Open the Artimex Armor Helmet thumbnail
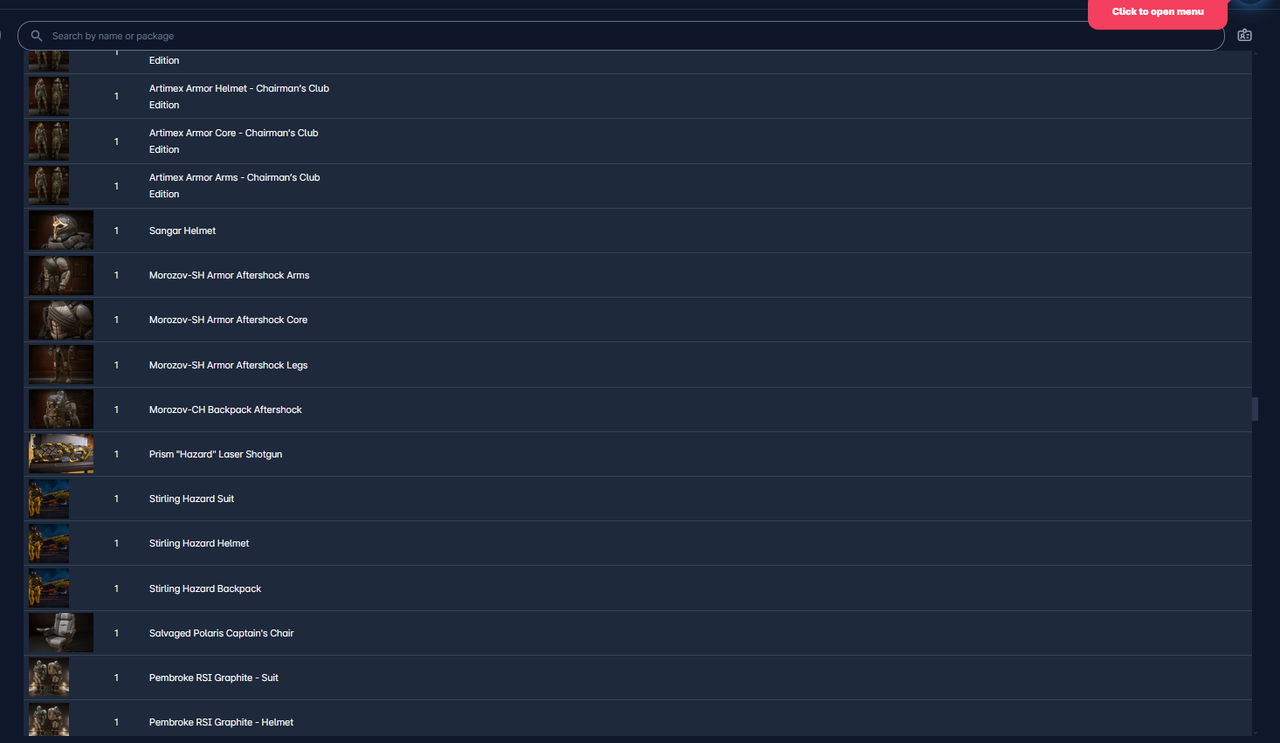Image resolution: width=1280 pixels, height=743 pixels. [49, 96]
